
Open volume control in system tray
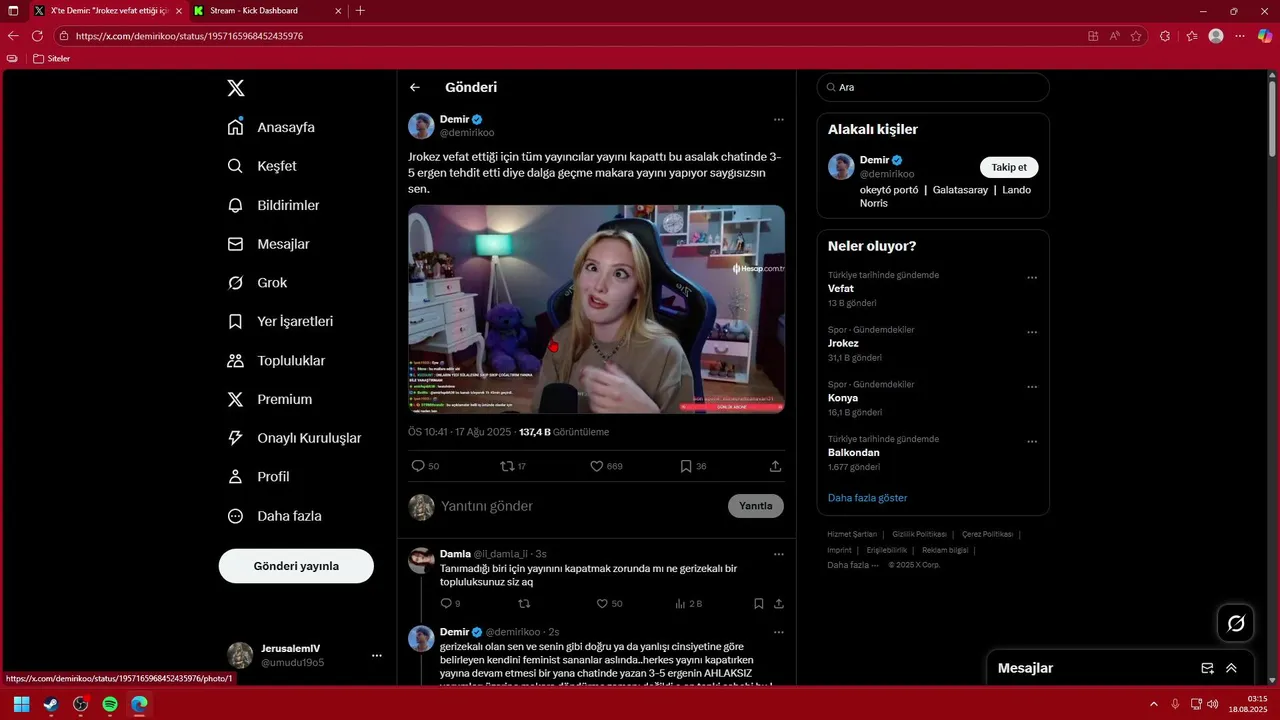1213,704
